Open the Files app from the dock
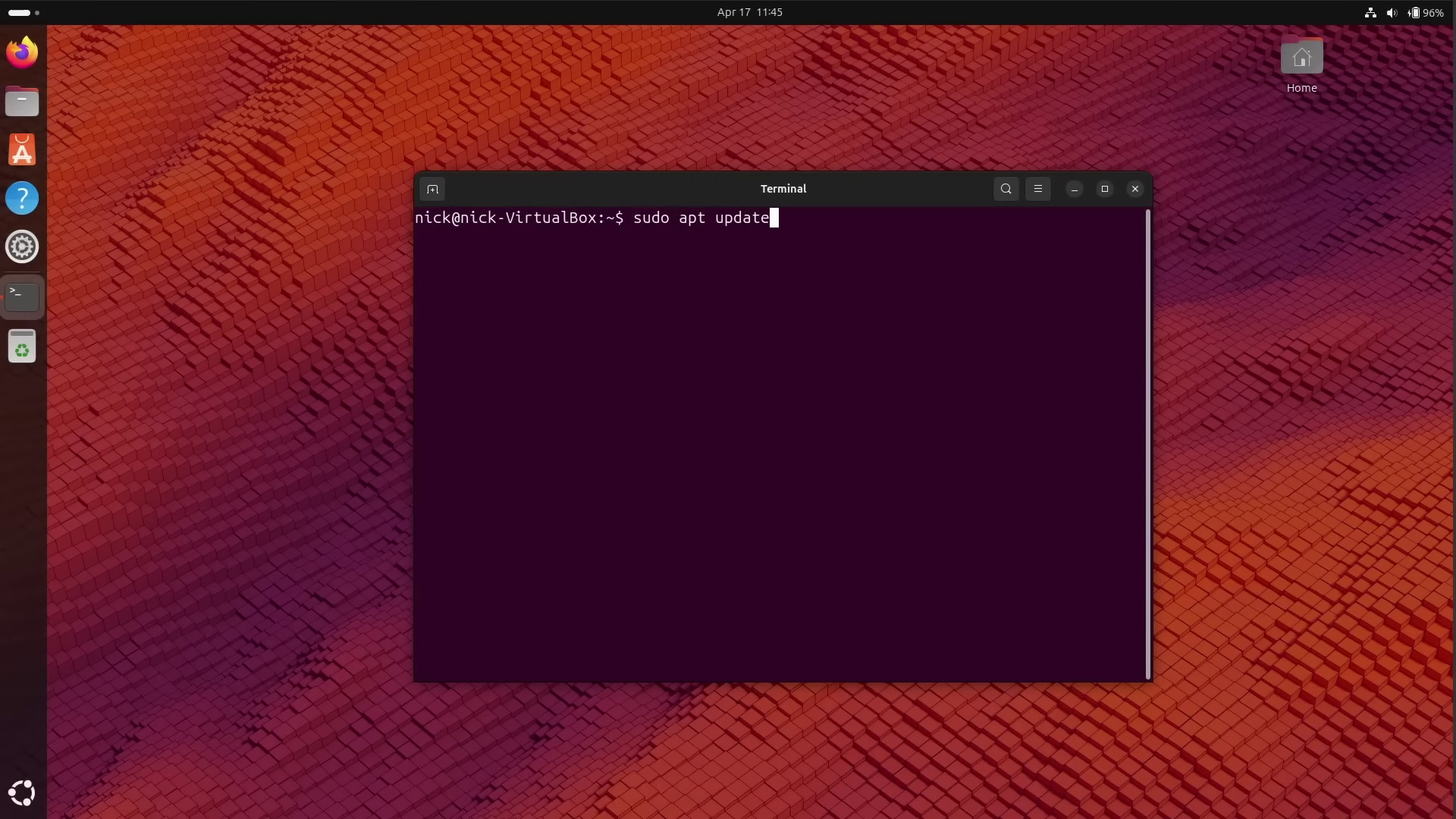 pos(22,101)
